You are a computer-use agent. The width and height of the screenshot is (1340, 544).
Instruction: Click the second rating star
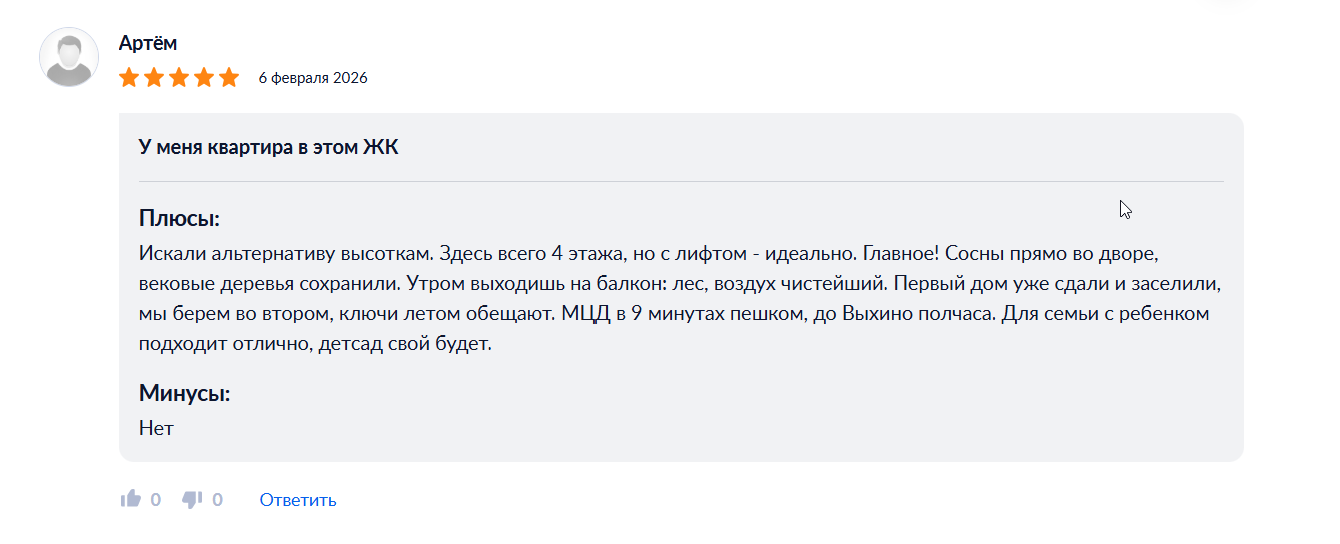coord(154,78)
